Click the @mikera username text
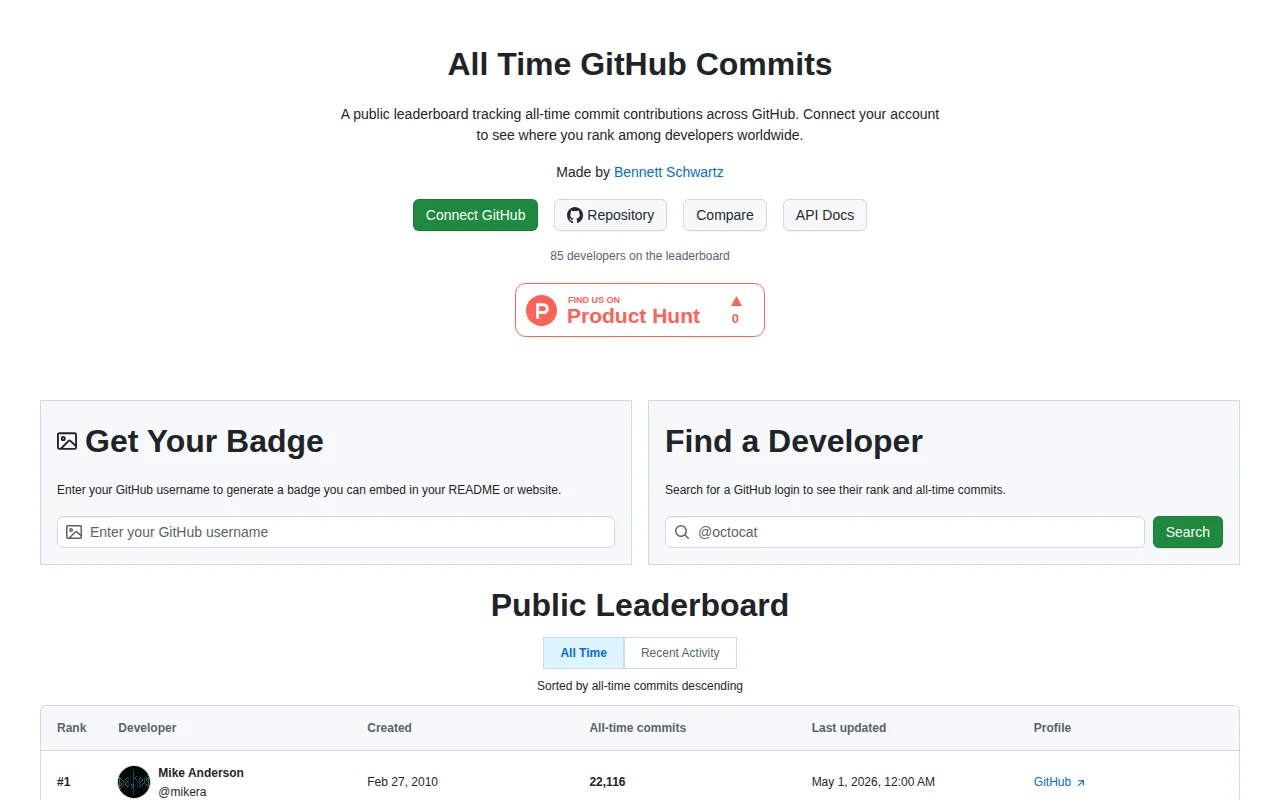This screenshot has height=800, width=1280. [x=182, y=792]
